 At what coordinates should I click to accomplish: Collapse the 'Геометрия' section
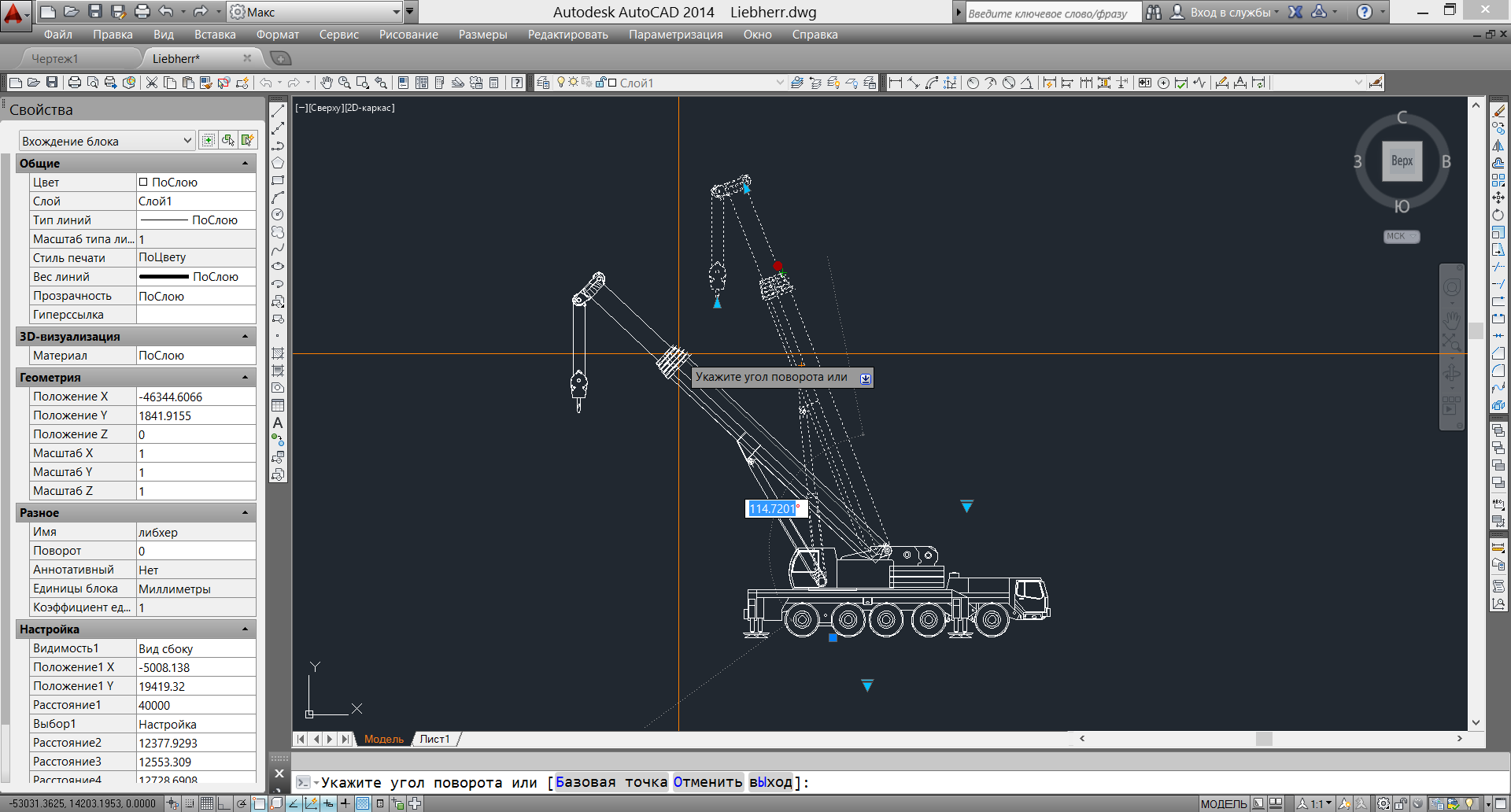pyautogui.click(x=245, y=378)
